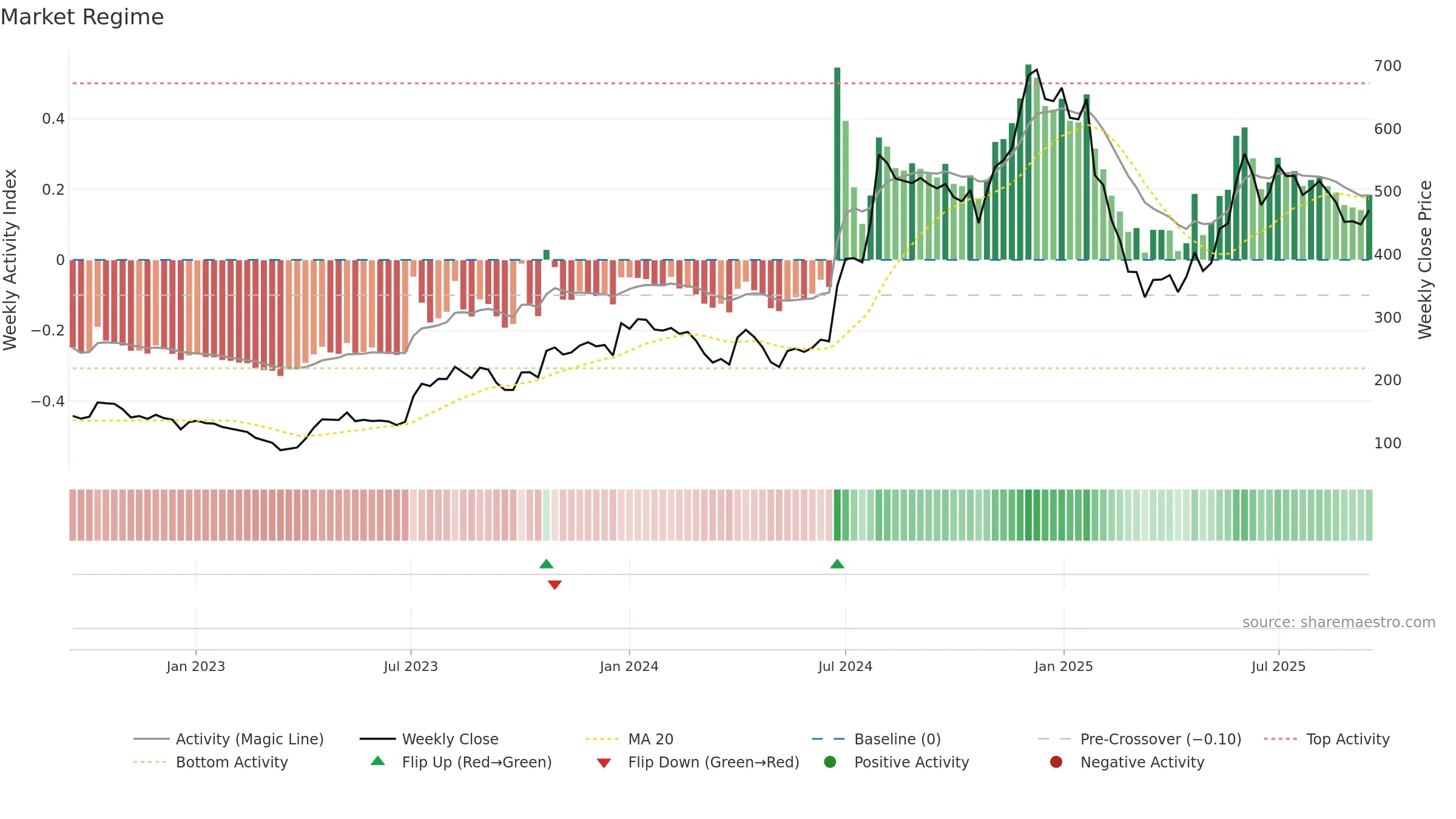Click the source: sharemaestro.com text

[x=1339, y=622]
